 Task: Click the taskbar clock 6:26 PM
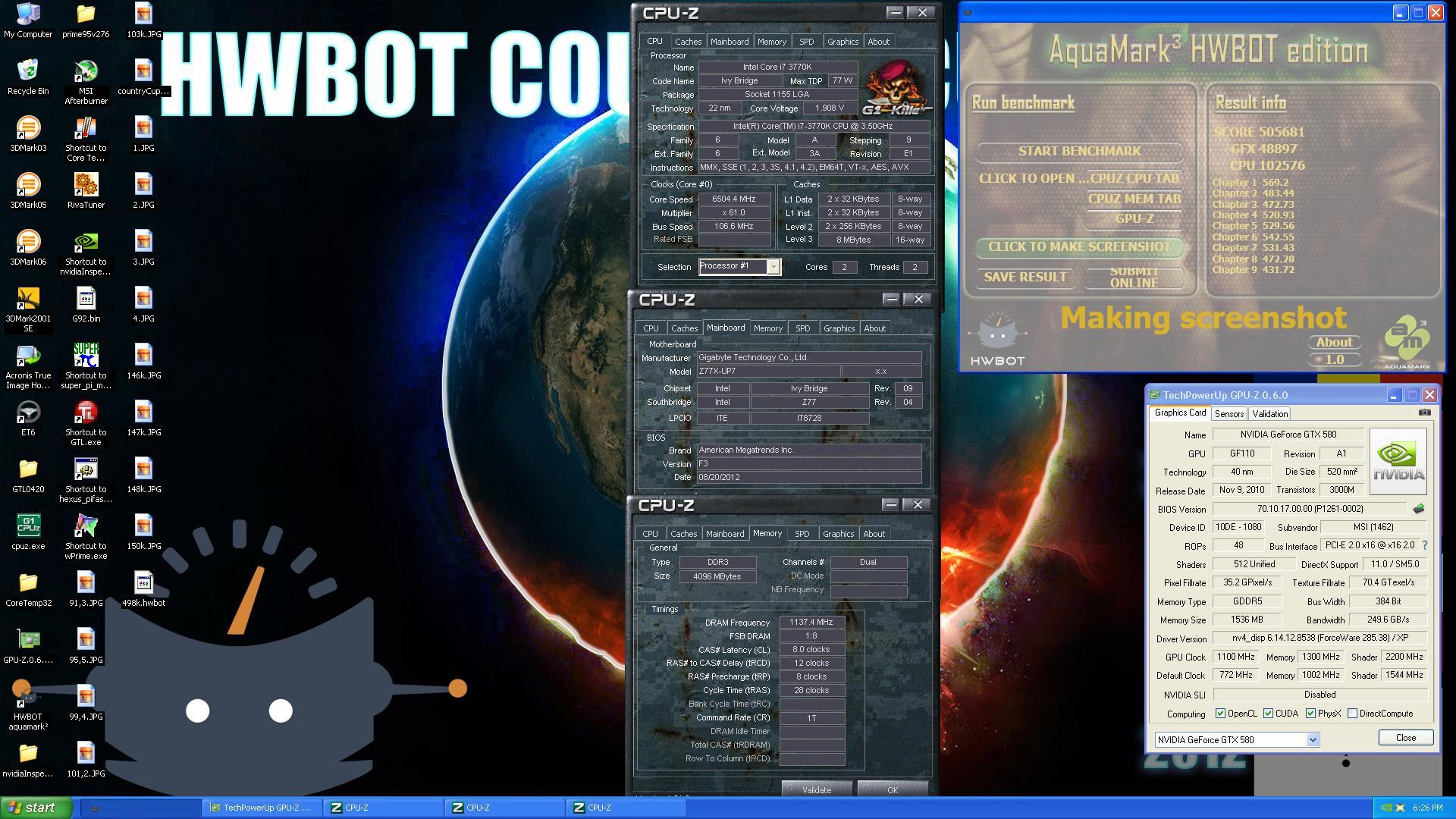point(1427,808)
